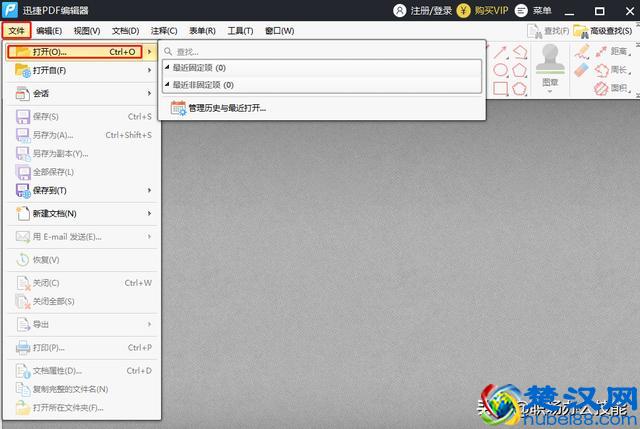Choose 关闭(C) Ctrl+W menu entry
Viewport: 640px width, 429px height.
point(82,283)
